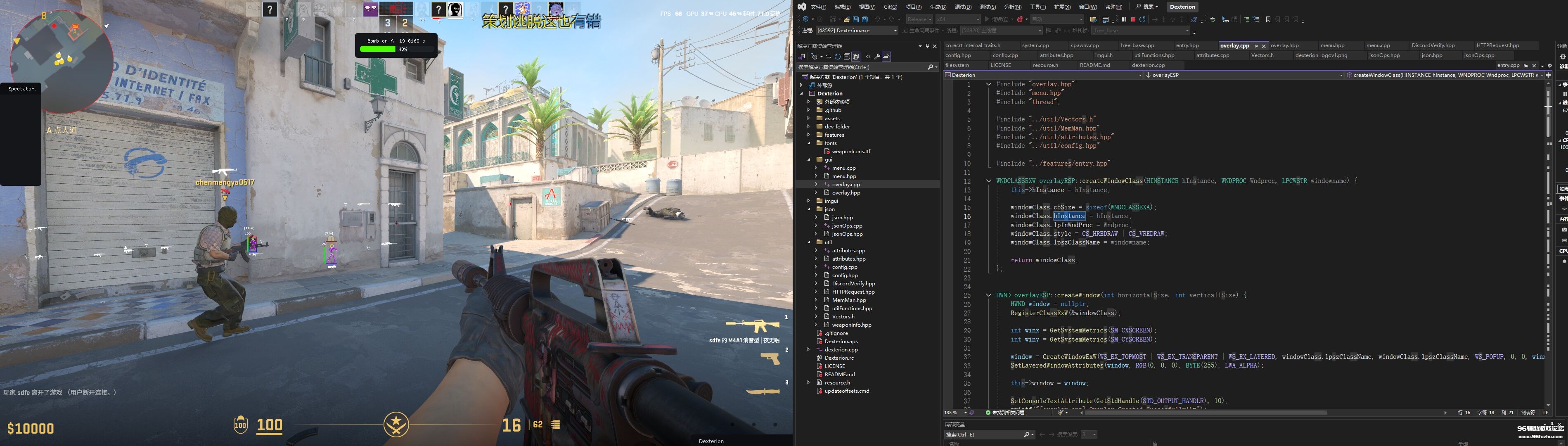
Task: Close the overlay.cpp tab
Action: (x=1264, y=46)
